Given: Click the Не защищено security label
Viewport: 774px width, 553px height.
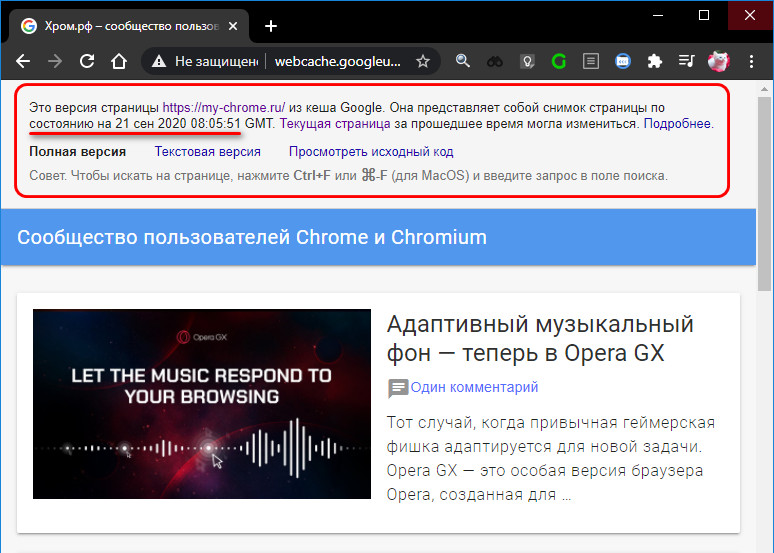Looking at the screenshot, I should (x=216, y=61).
